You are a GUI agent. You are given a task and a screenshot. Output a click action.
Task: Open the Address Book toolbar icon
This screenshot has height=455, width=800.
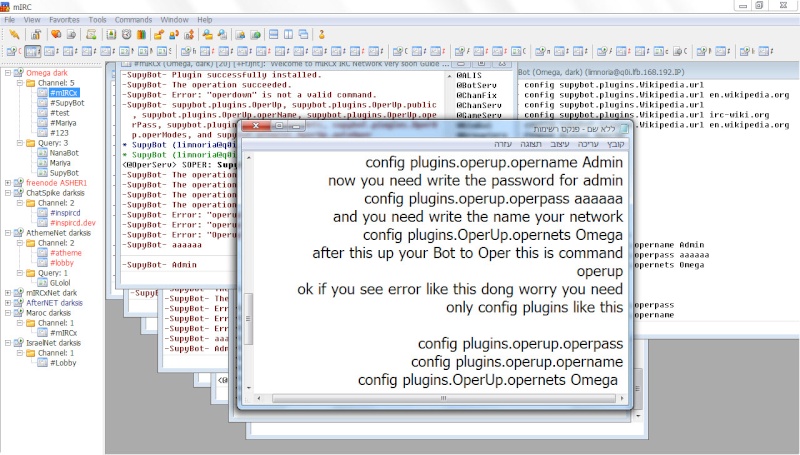[111, 35]
